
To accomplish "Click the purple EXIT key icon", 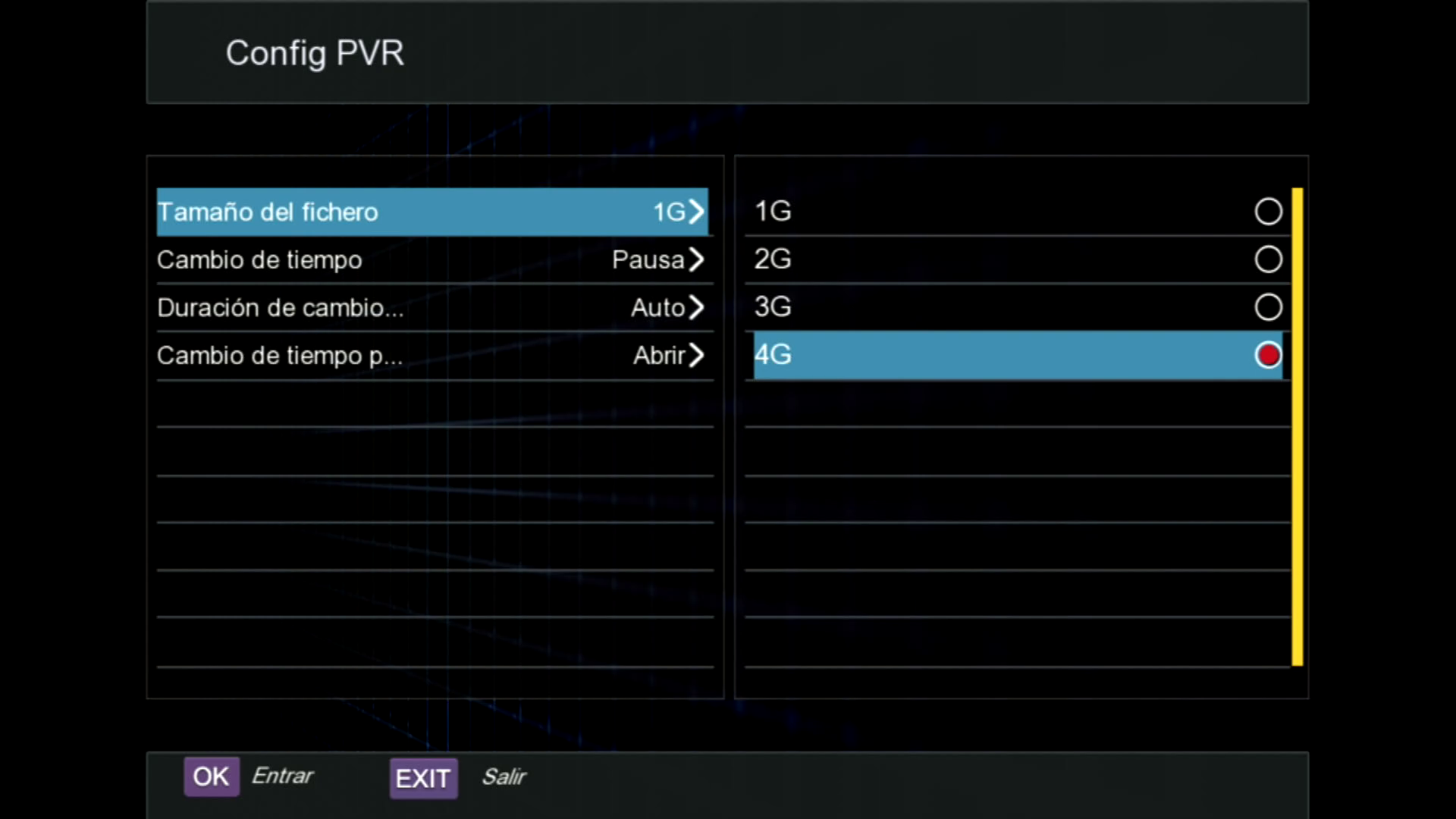I will point(423,778).
